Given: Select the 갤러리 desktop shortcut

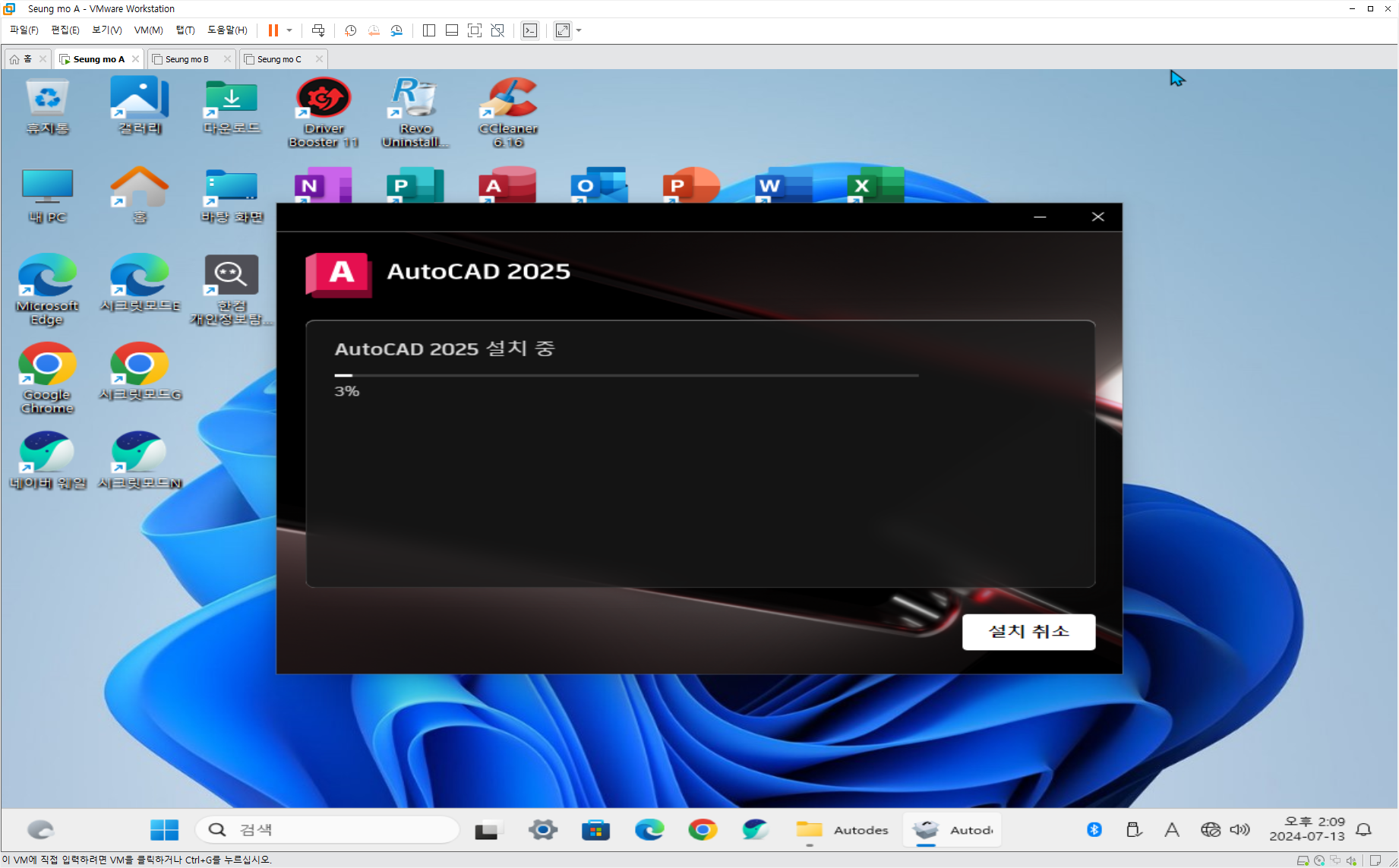Looking at the screenshot, I should coord(140,107).
